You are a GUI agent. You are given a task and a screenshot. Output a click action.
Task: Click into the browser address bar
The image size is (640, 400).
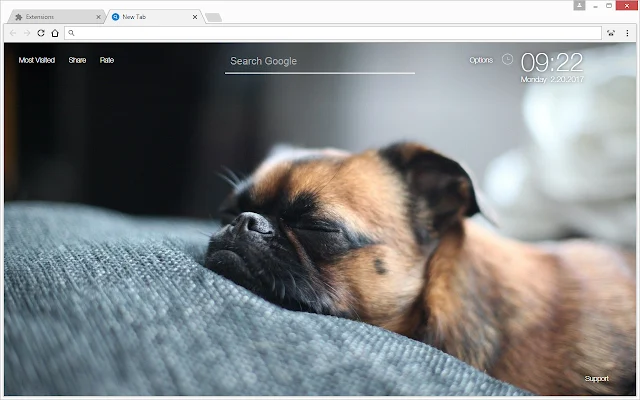tap(333, 33)
